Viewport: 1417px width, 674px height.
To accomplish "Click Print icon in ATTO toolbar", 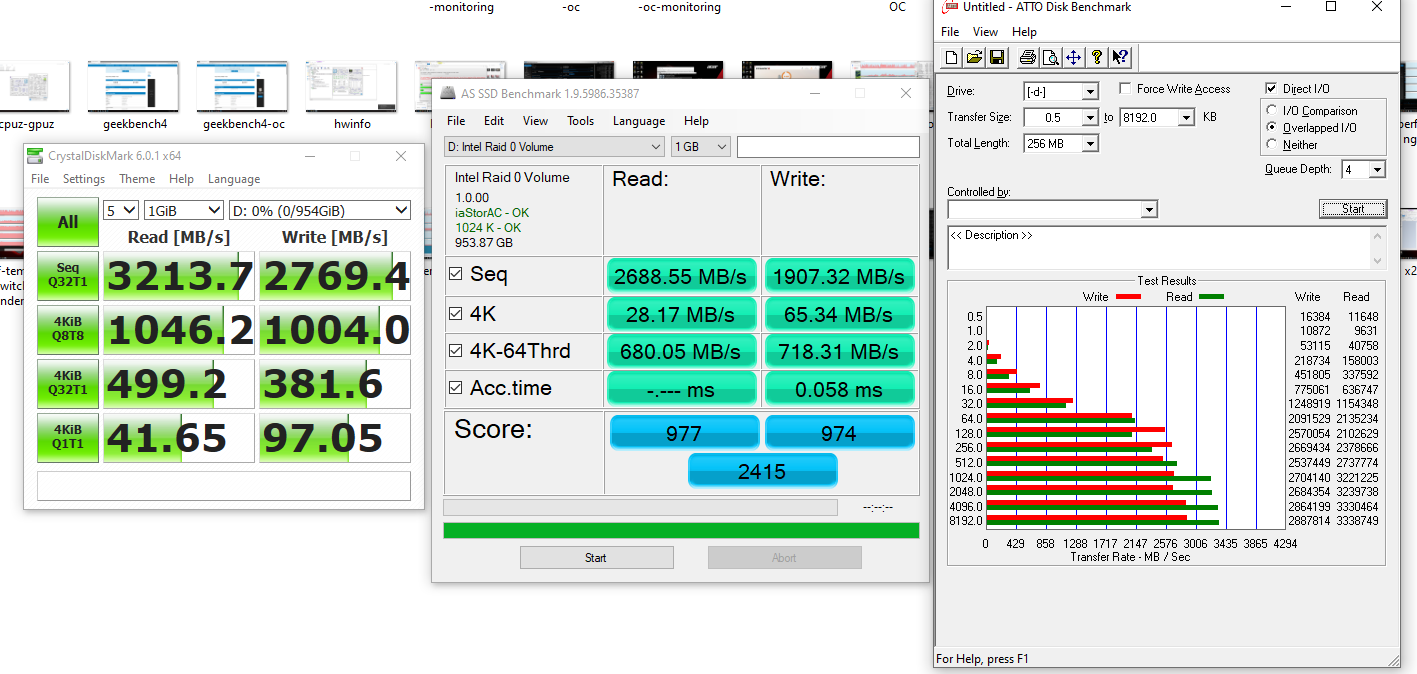I will coord(1027,57).
